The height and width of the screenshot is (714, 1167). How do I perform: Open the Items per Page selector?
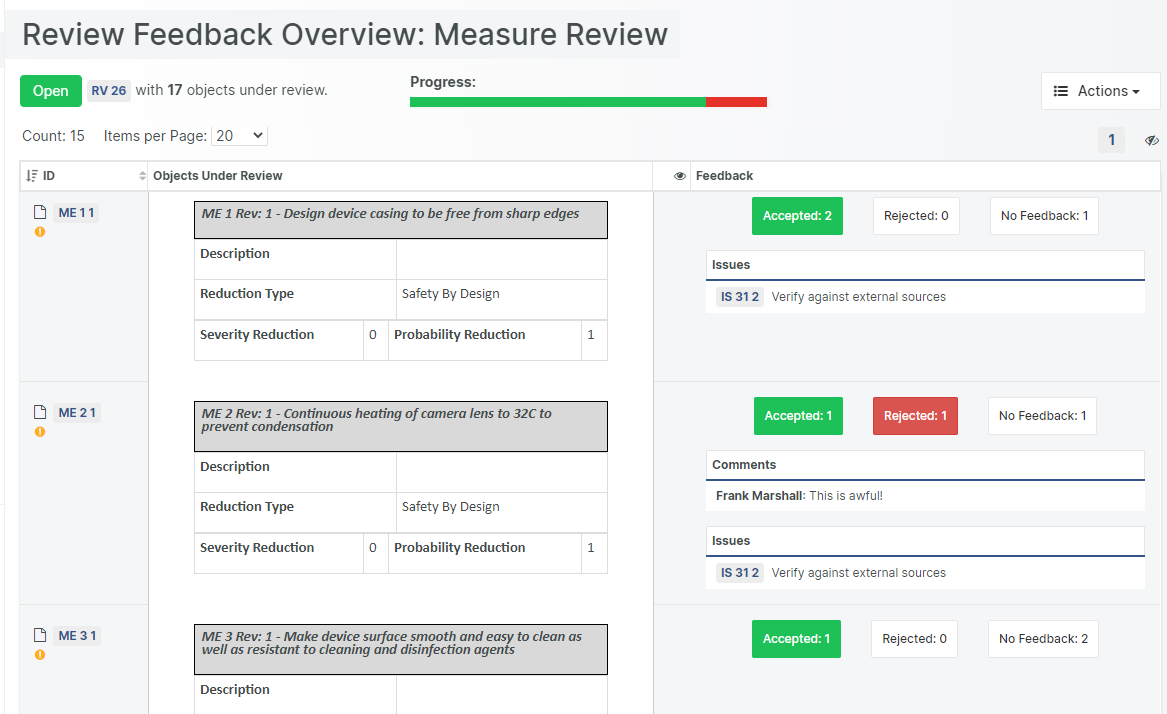click(x=239, y=136)
